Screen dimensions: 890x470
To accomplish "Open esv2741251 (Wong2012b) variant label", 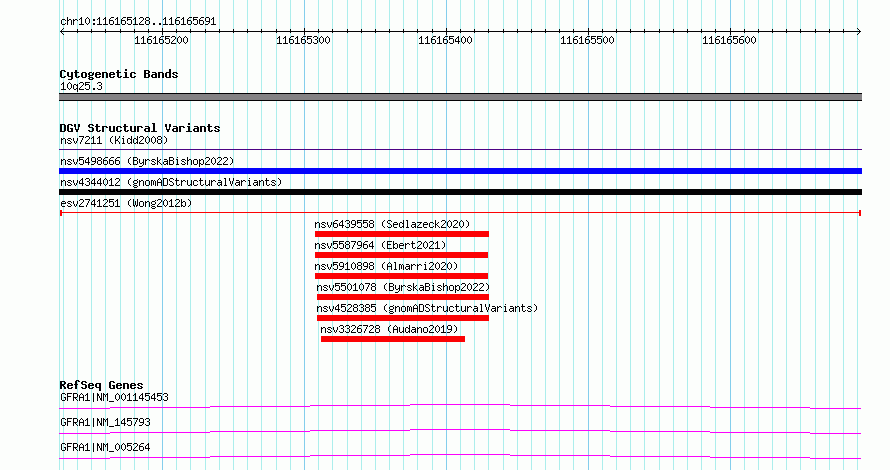I will tap(126, 203).
